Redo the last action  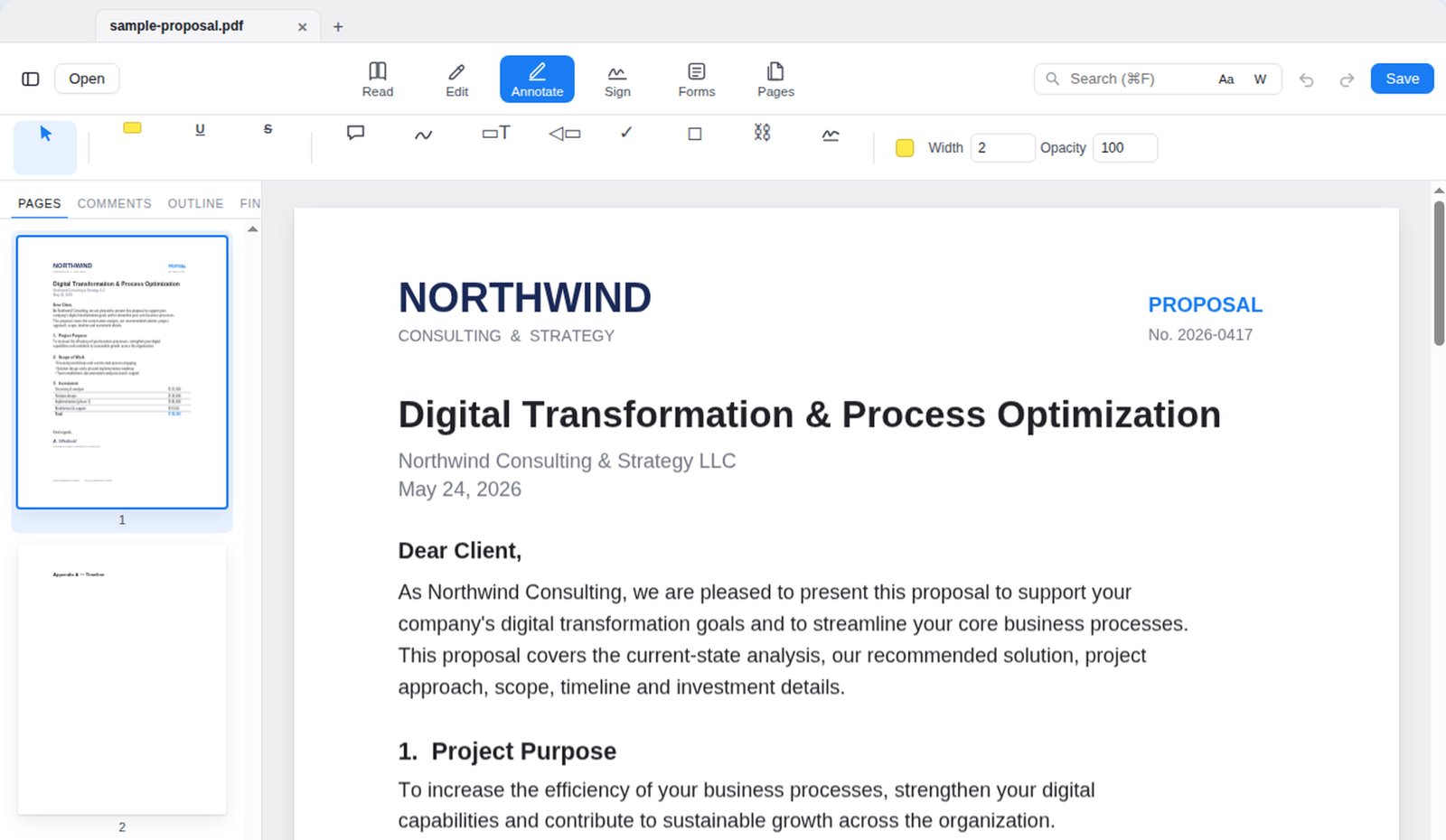1347,79
